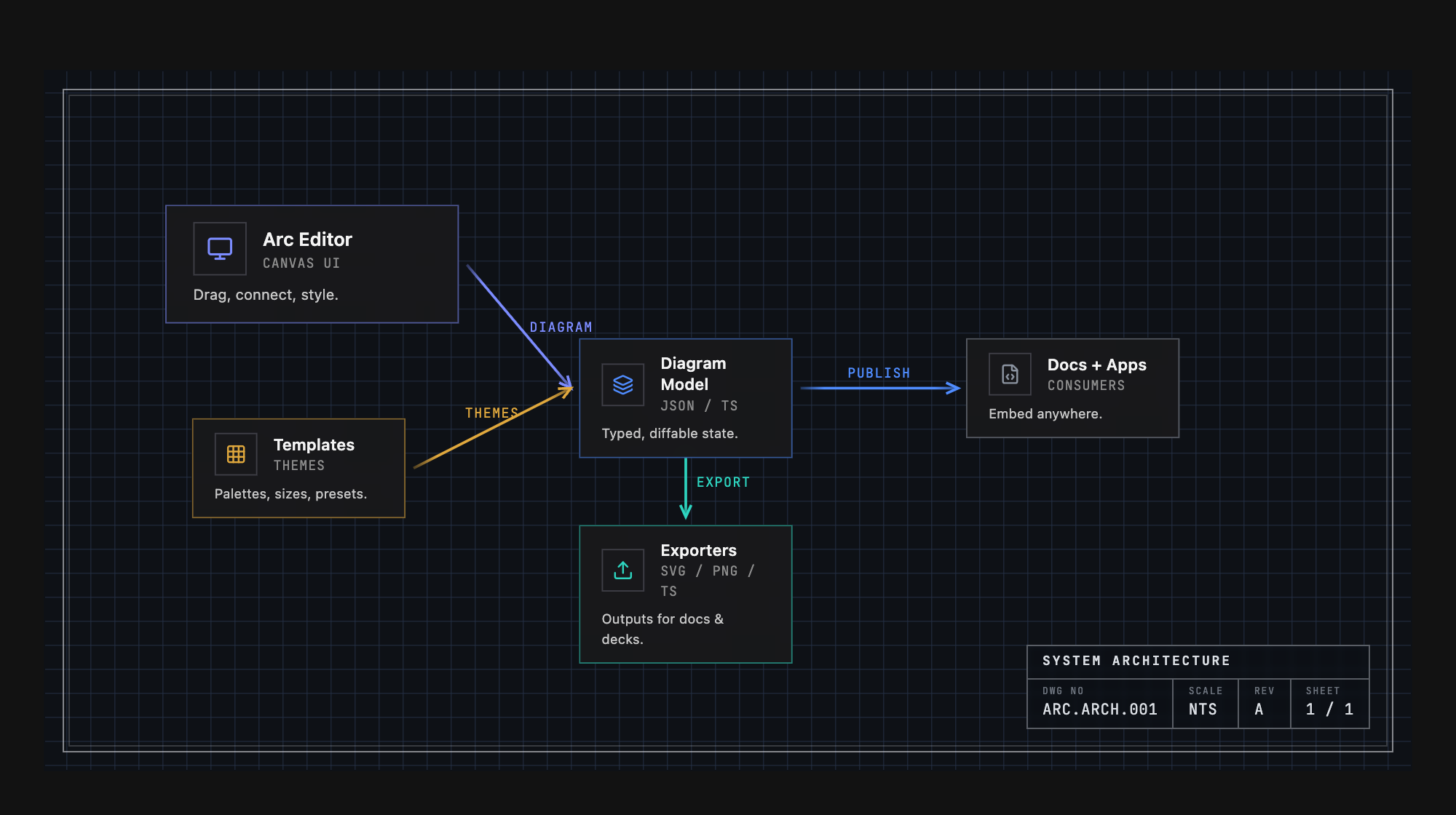Click the EXPORT edge label
The image size is (1456, 815).
(723, 482)
